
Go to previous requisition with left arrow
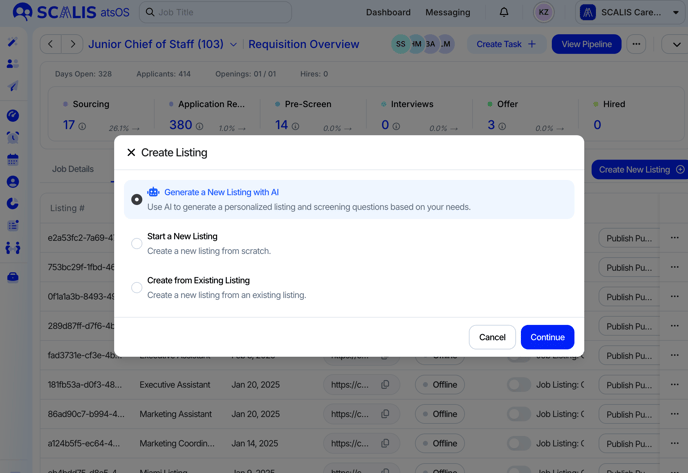[51, 44]
